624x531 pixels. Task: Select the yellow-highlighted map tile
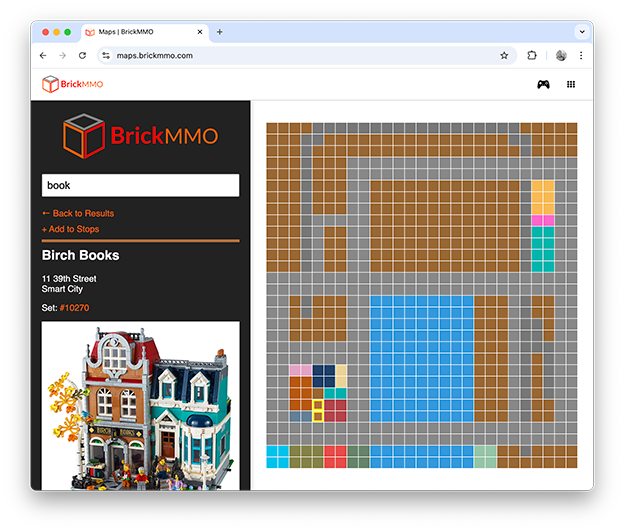(x=318, y=411)
